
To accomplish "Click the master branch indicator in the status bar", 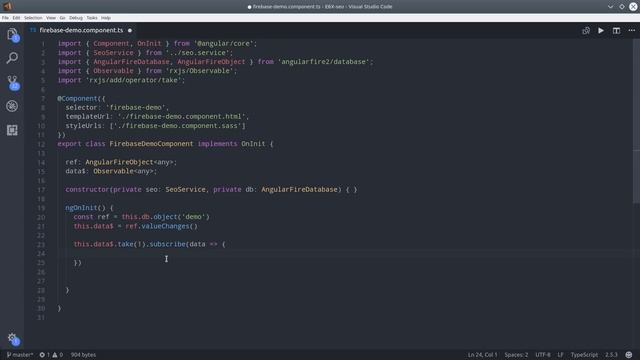I will (20, 355).
